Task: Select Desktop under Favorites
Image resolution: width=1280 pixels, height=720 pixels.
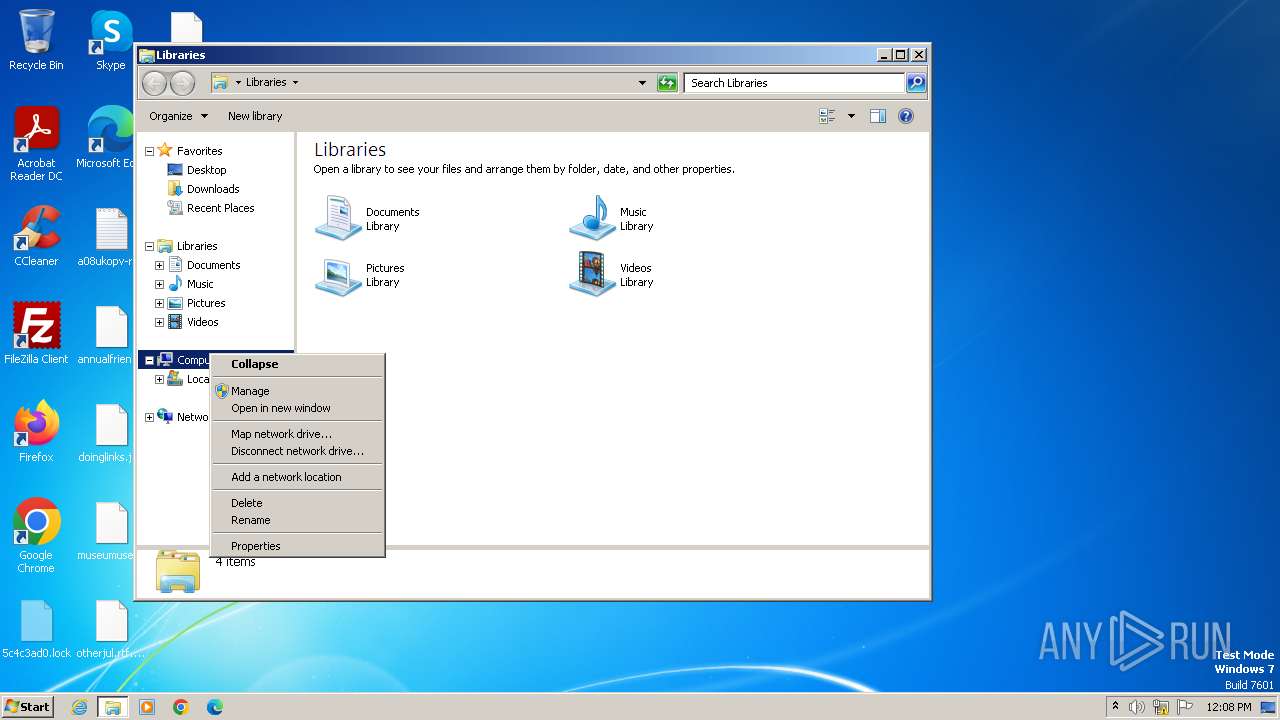Action: [197, 170]
